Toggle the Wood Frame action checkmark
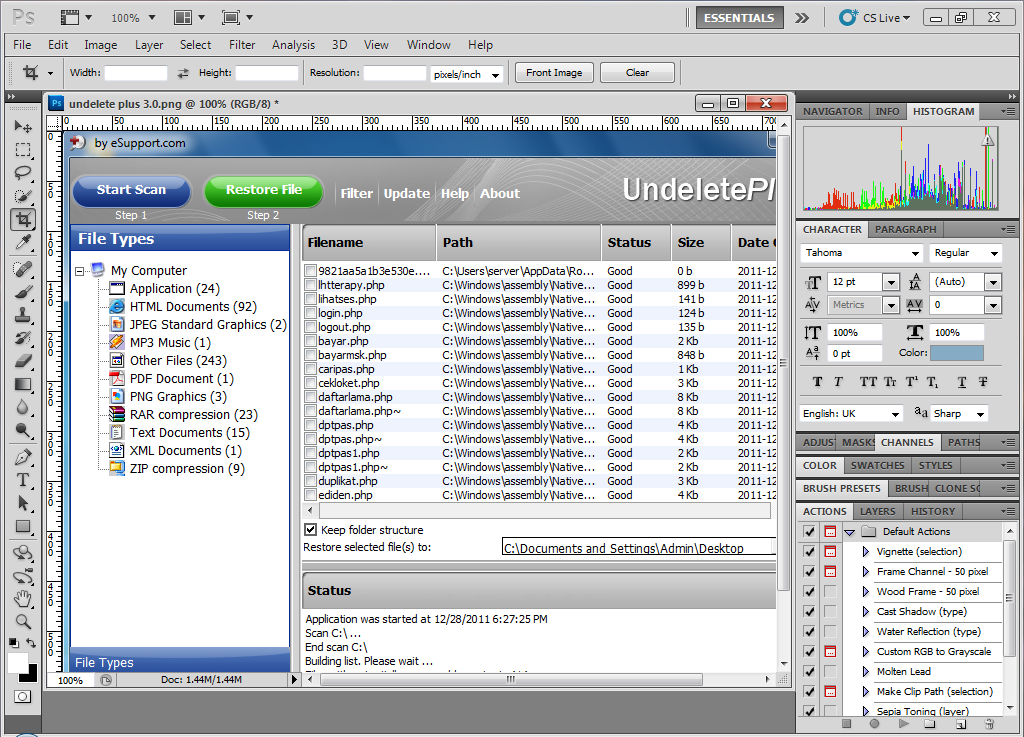Image resolution: width=1024 pixels, height=737 pixels. point(810,591)
